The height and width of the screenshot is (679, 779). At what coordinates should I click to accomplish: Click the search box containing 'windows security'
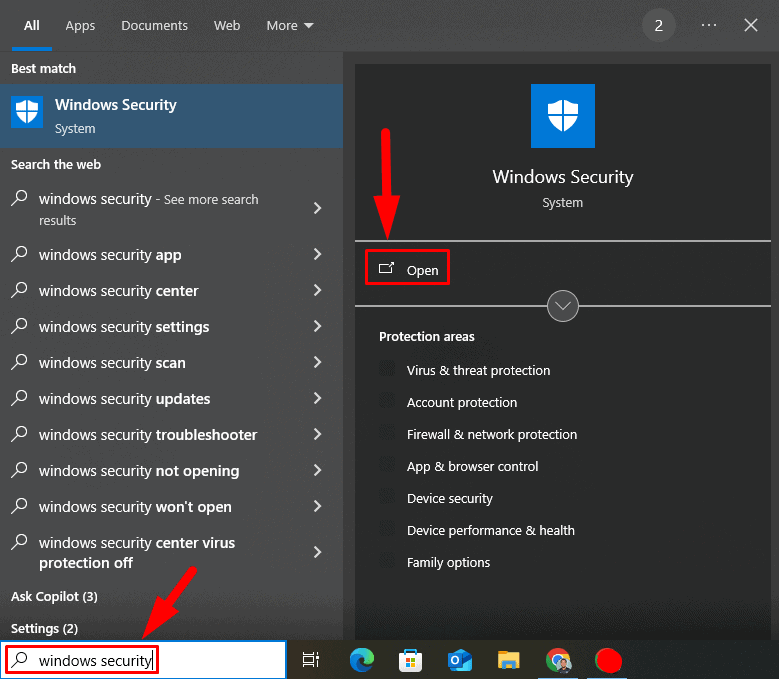143,660
